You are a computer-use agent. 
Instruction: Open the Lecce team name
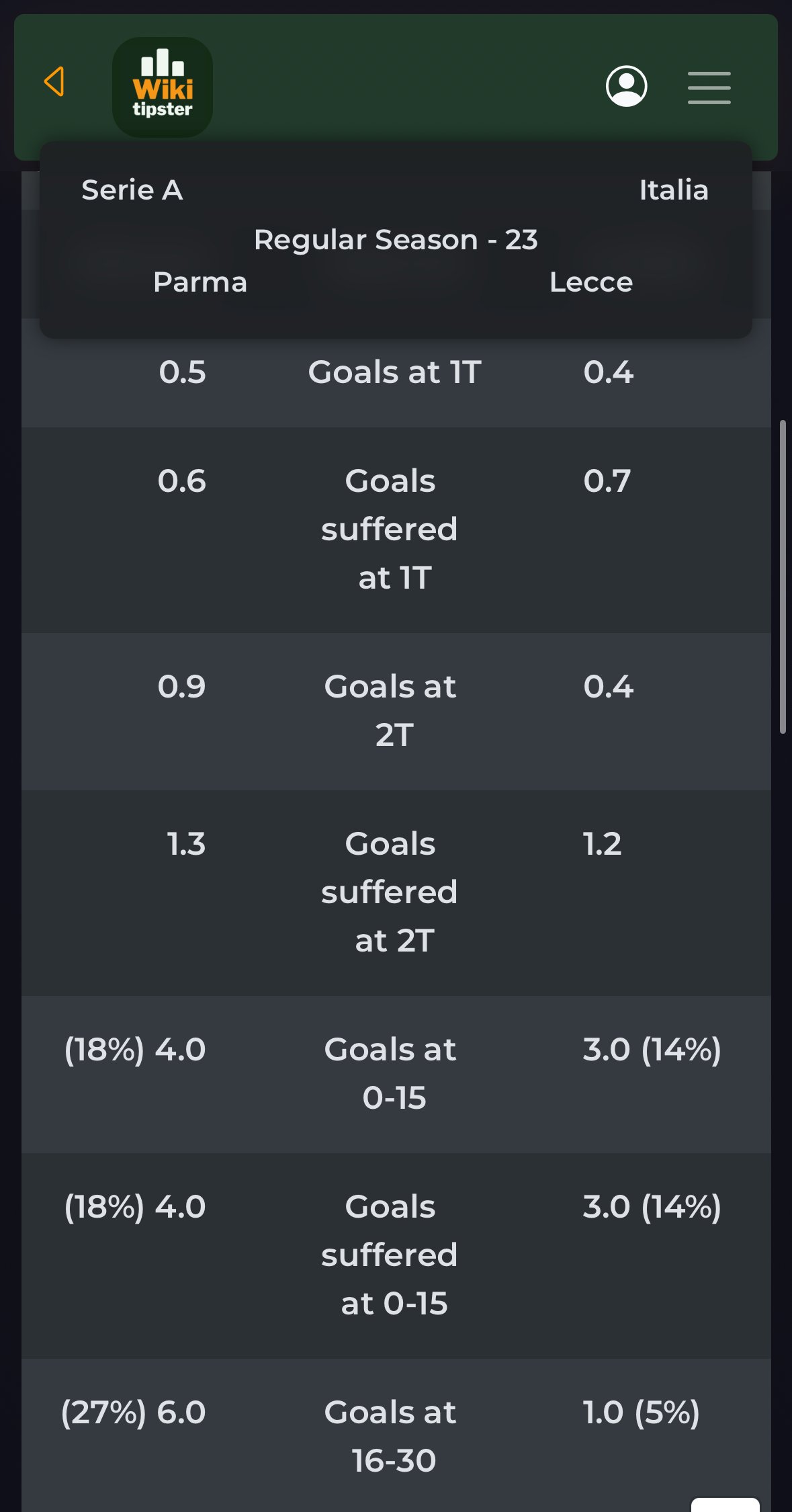(x=590, y=282)
